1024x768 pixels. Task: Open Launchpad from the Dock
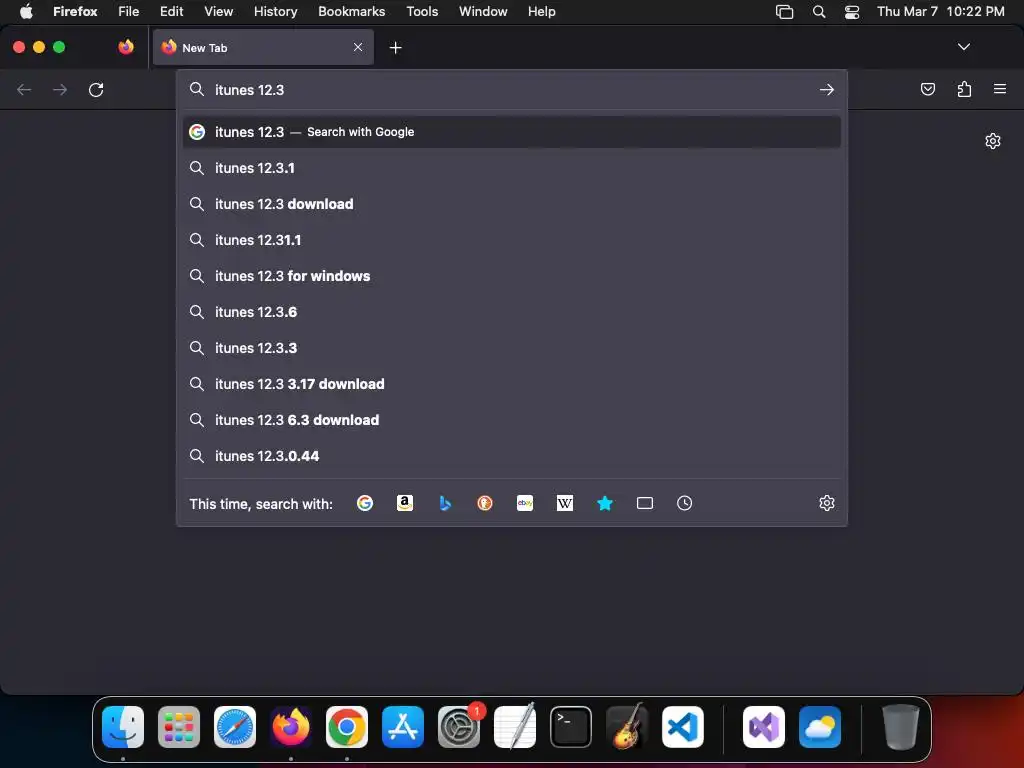(x=178, y=727)
